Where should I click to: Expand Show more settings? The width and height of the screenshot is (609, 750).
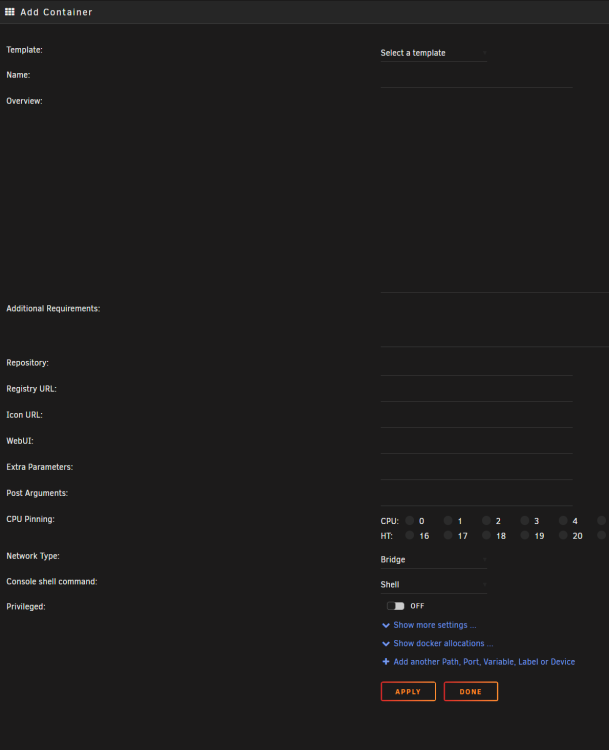point(434,625)
